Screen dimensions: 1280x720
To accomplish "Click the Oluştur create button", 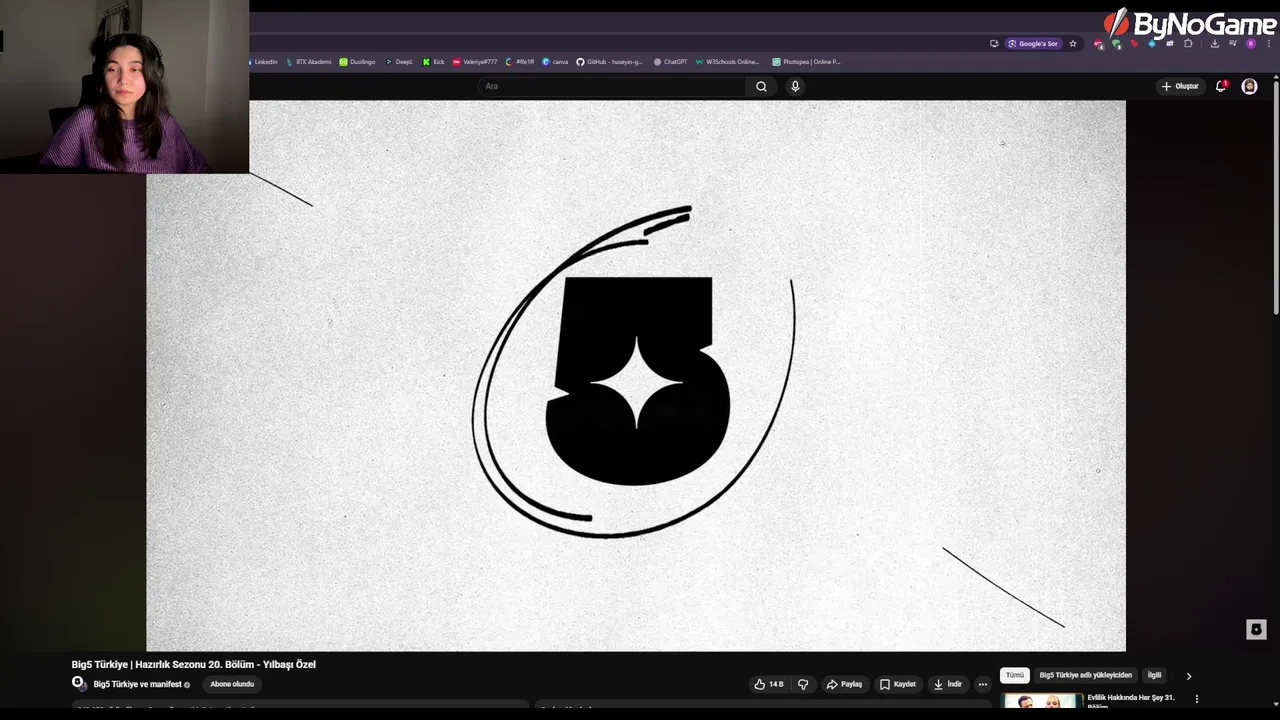I will (1180, 86).
